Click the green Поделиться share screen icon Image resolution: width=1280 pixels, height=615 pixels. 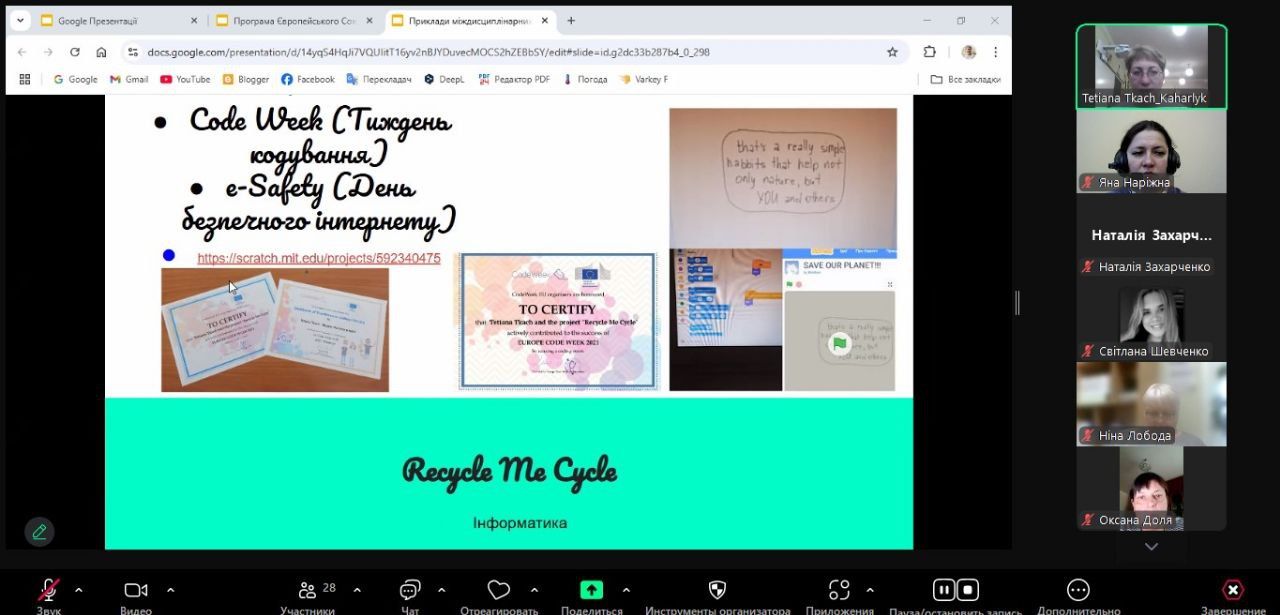tap(592, 590)
